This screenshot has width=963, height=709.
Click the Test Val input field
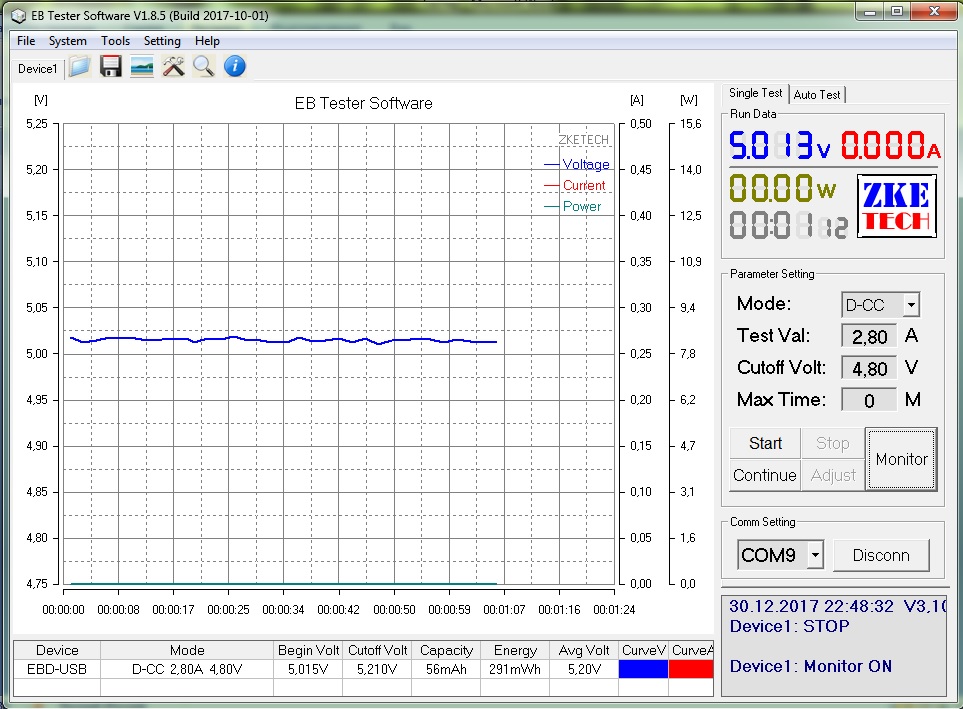point(869,336)
